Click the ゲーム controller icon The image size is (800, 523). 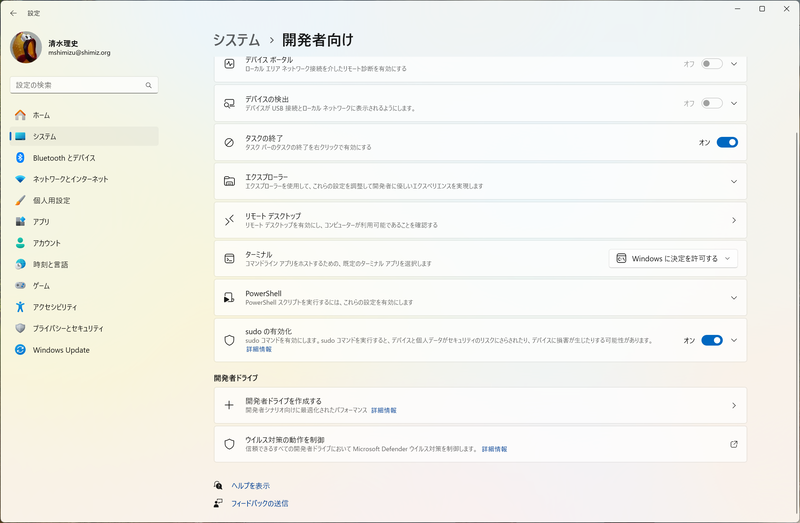pos(20,286)
